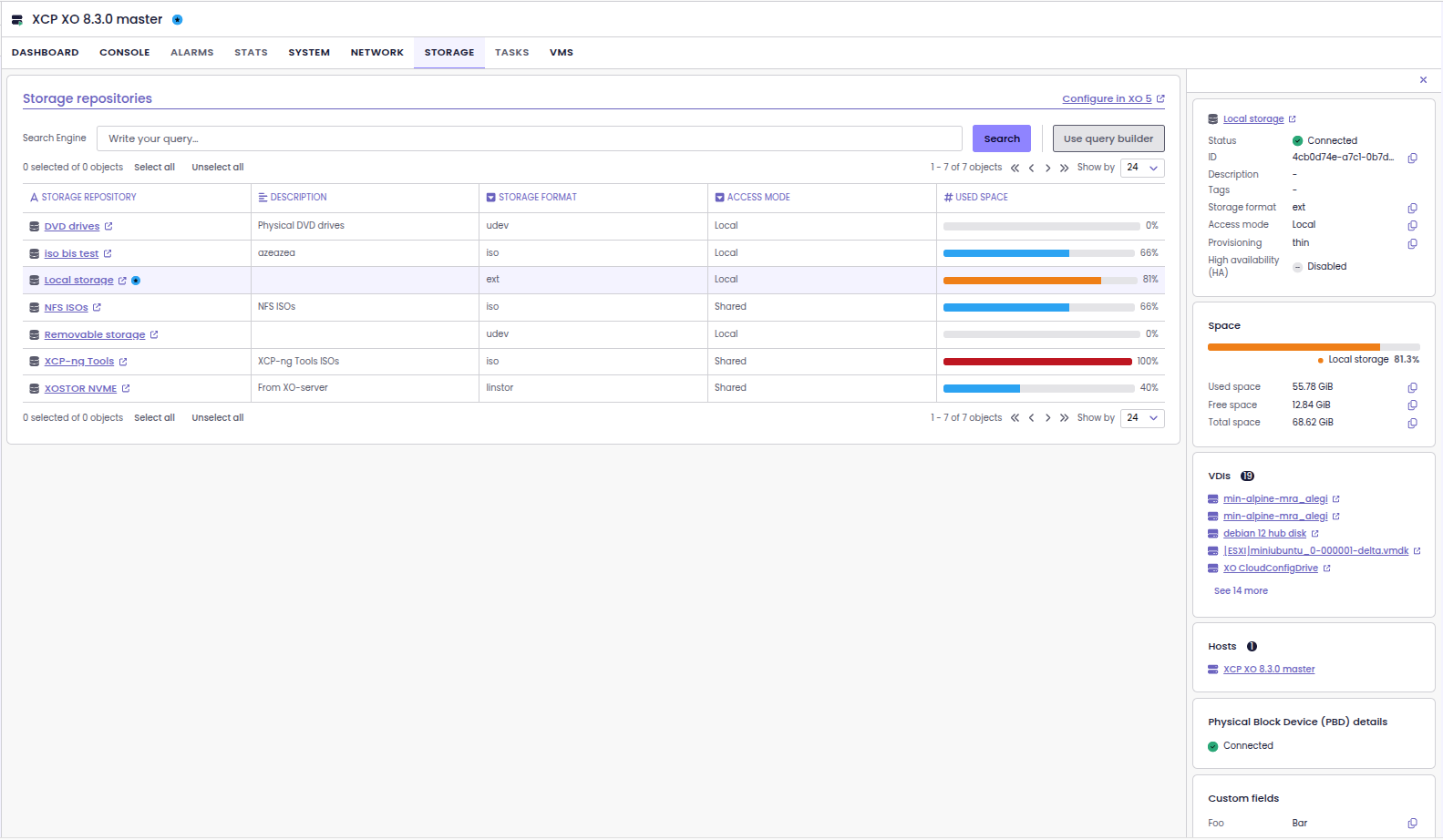1443x840 pixels.
Task: Open the Configure in XO 5 link
Action: click(x=1107, y=99)
